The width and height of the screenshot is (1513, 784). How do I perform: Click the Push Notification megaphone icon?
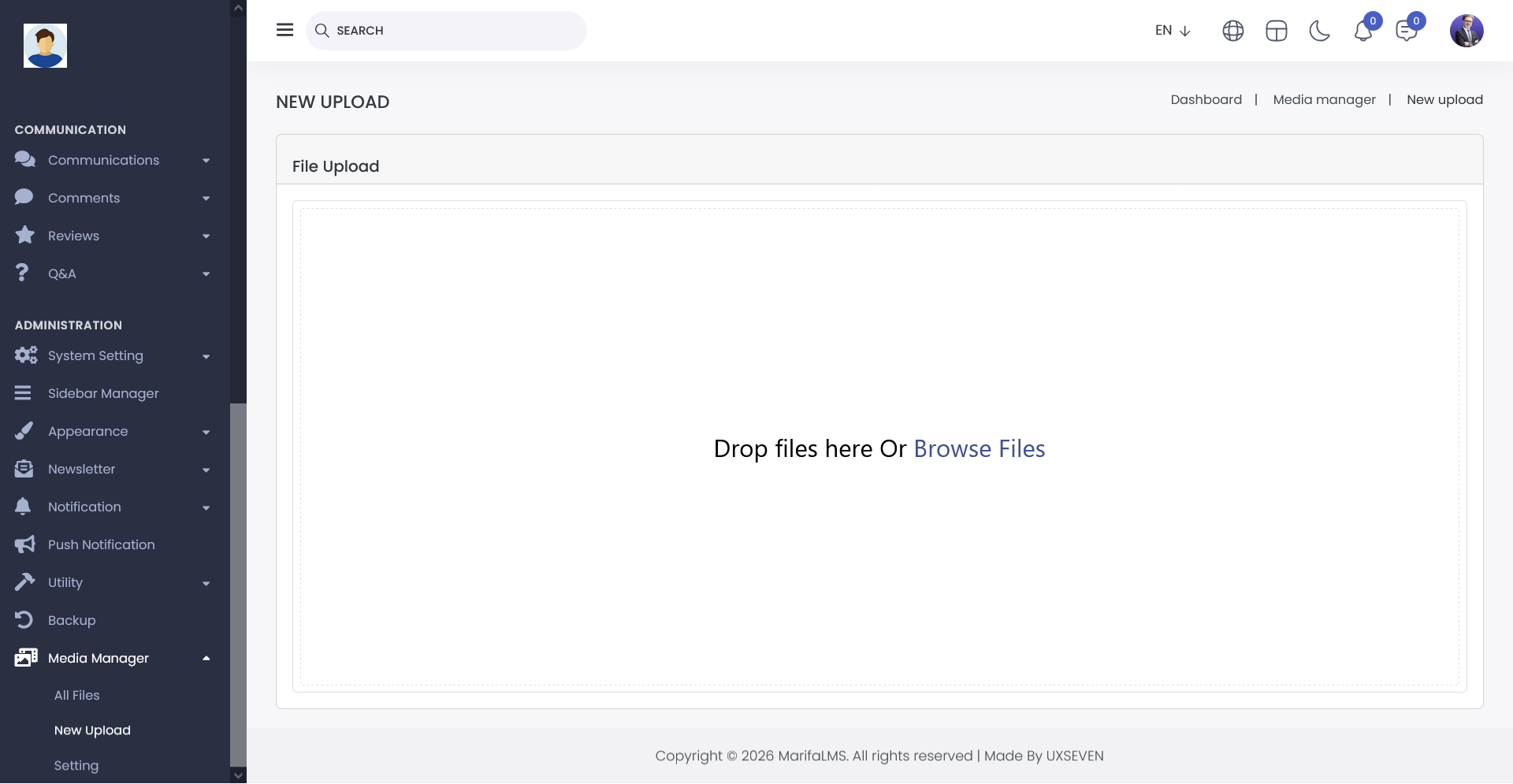click(x=24, y=544)
